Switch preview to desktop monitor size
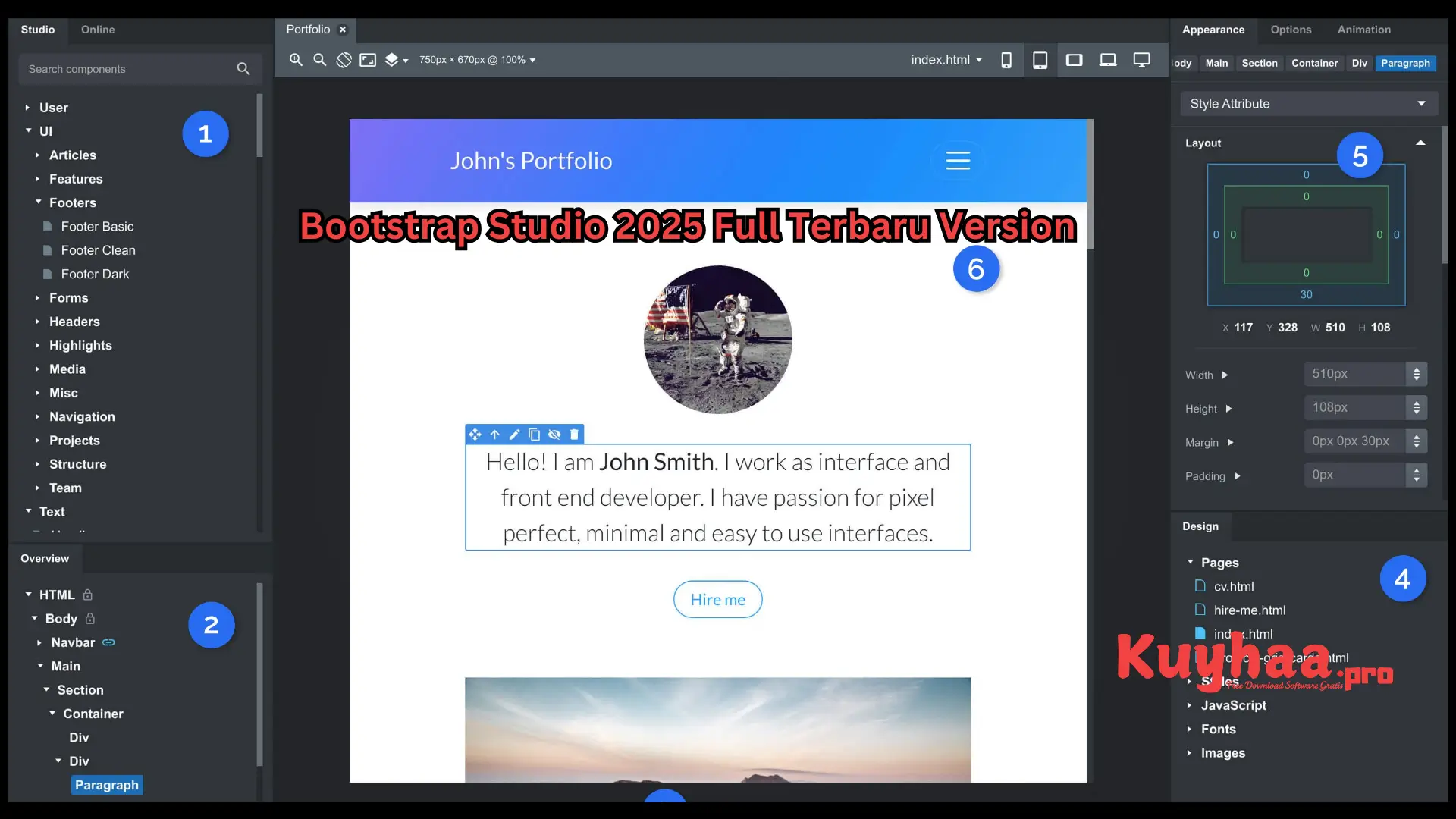1456x819 pixels. [x=1141, y=59]
